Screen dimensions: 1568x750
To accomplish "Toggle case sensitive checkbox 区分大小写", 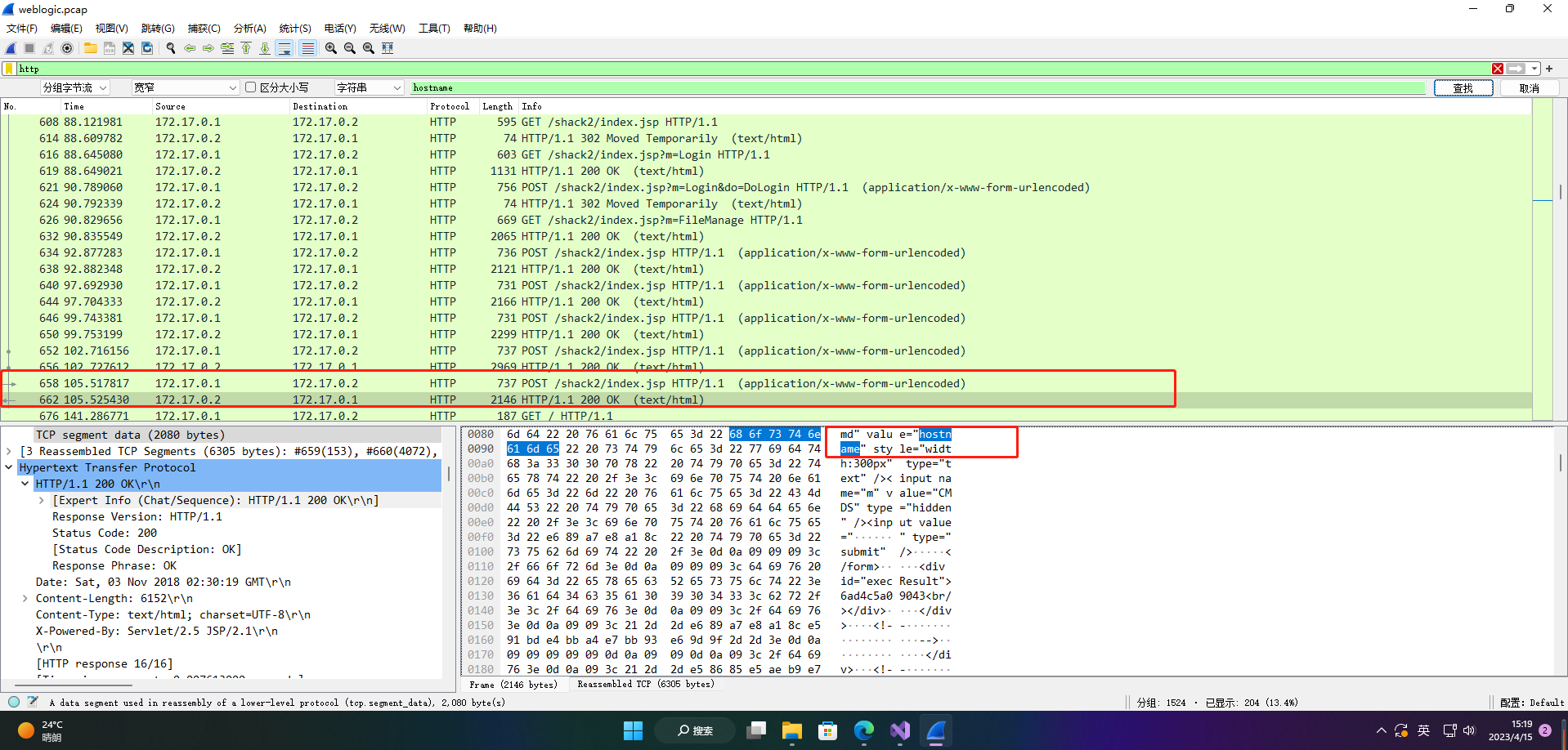I will (251, 87).
